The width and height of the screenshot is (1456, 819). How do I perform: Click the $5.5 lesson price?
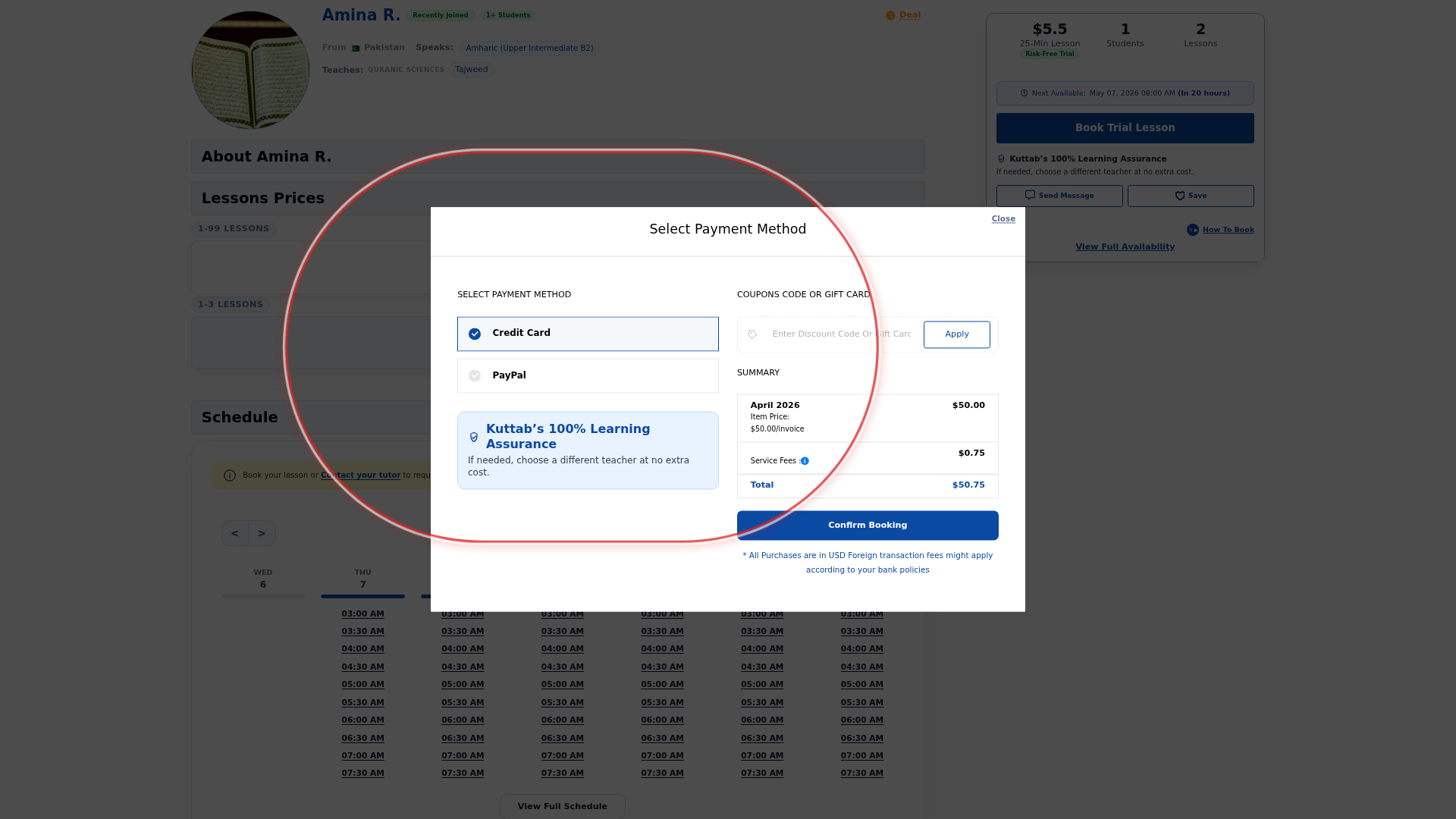tap(1050, 30)
